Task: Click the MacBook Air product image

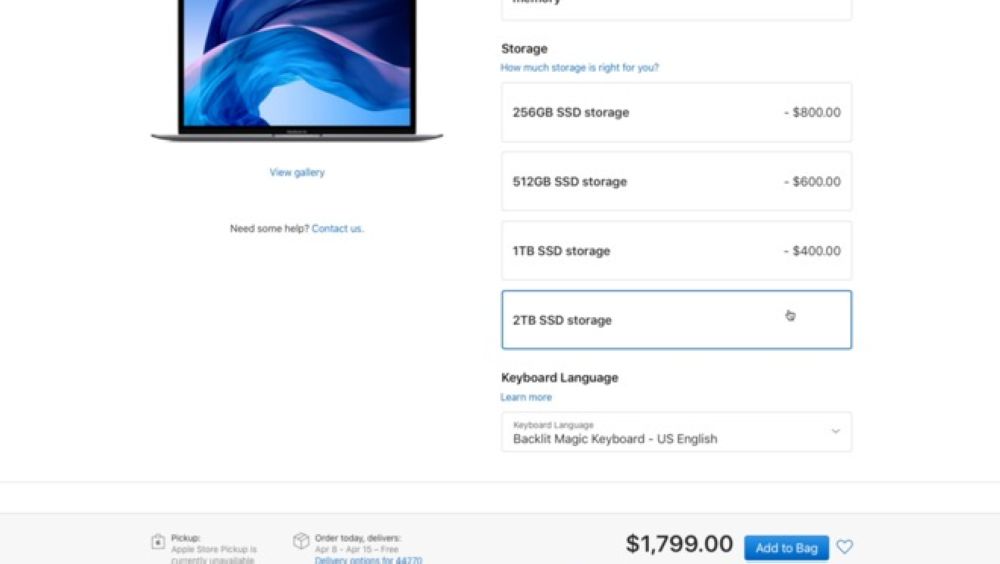Action: pos(297,69)
